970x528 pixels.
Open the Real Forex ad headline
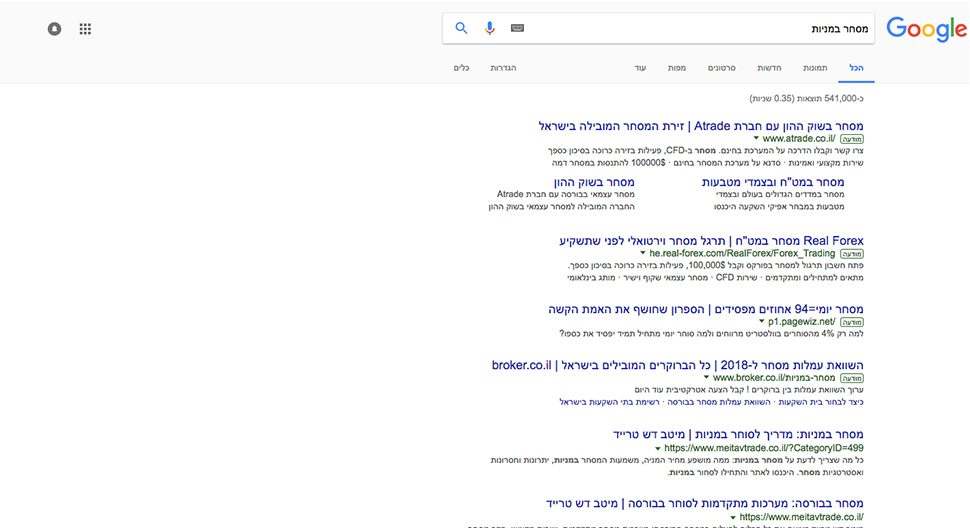[x=711, y=241]
